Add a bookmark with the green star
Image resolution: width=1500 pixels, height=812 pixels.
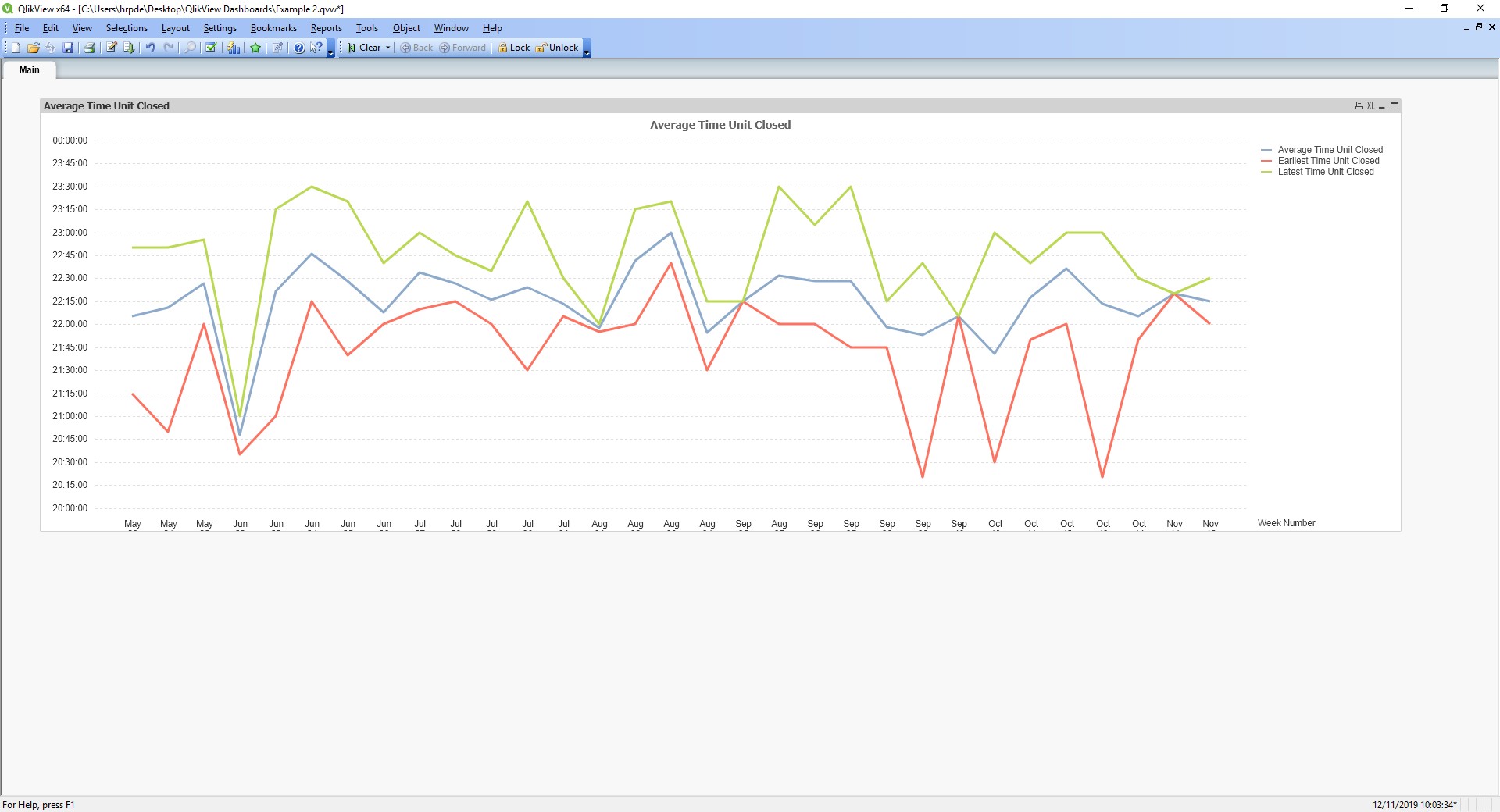(x=255, y=48)
